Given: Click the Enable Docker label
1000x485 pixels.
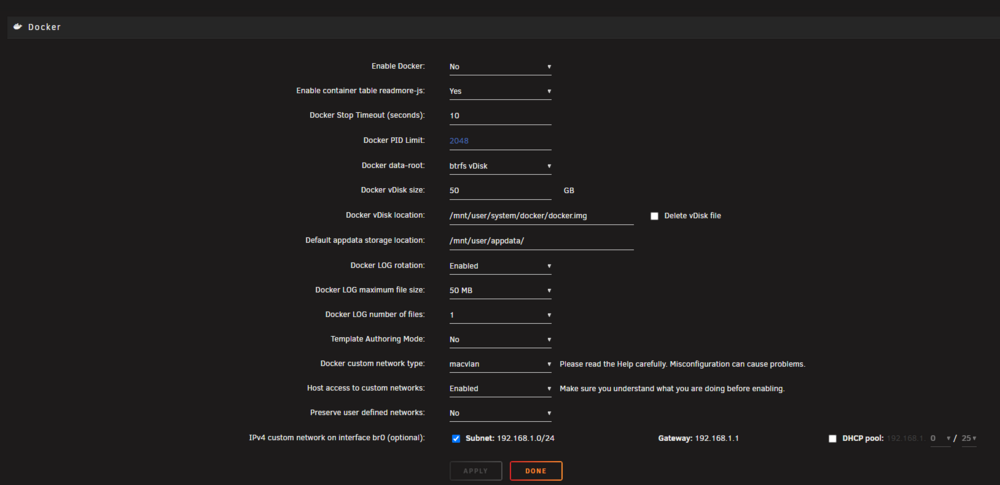Looking at the screenshot, I should point(398,66).
